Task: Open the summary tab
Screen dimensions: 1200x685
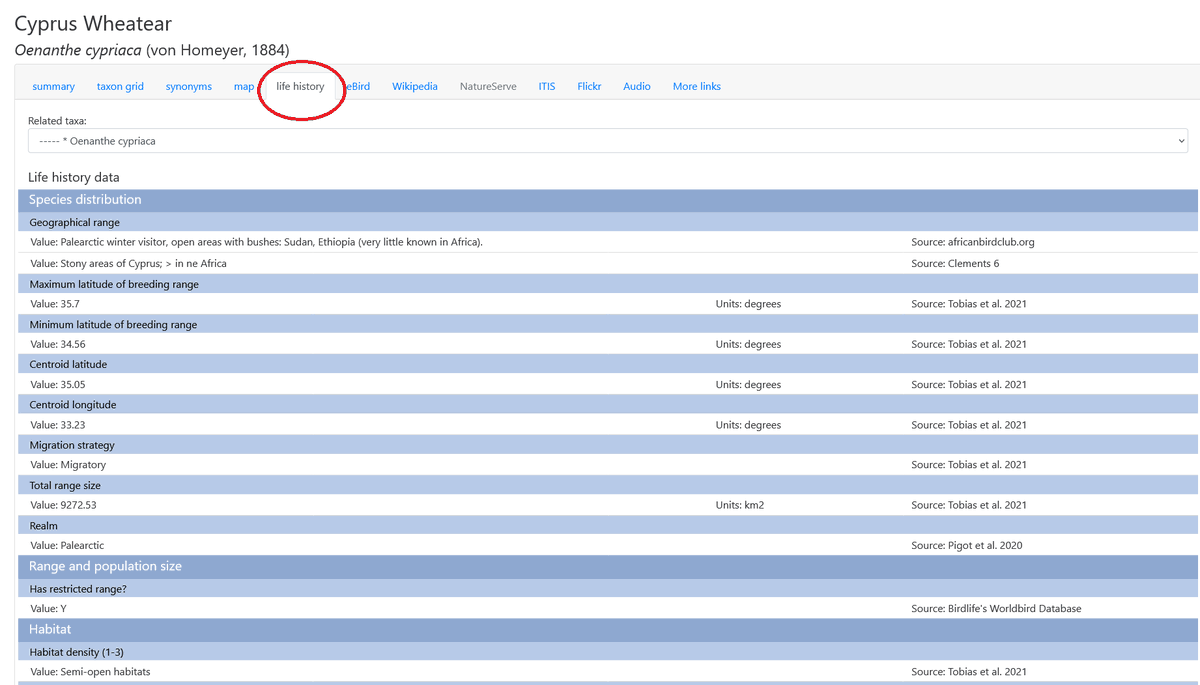Action: point(53,87)
